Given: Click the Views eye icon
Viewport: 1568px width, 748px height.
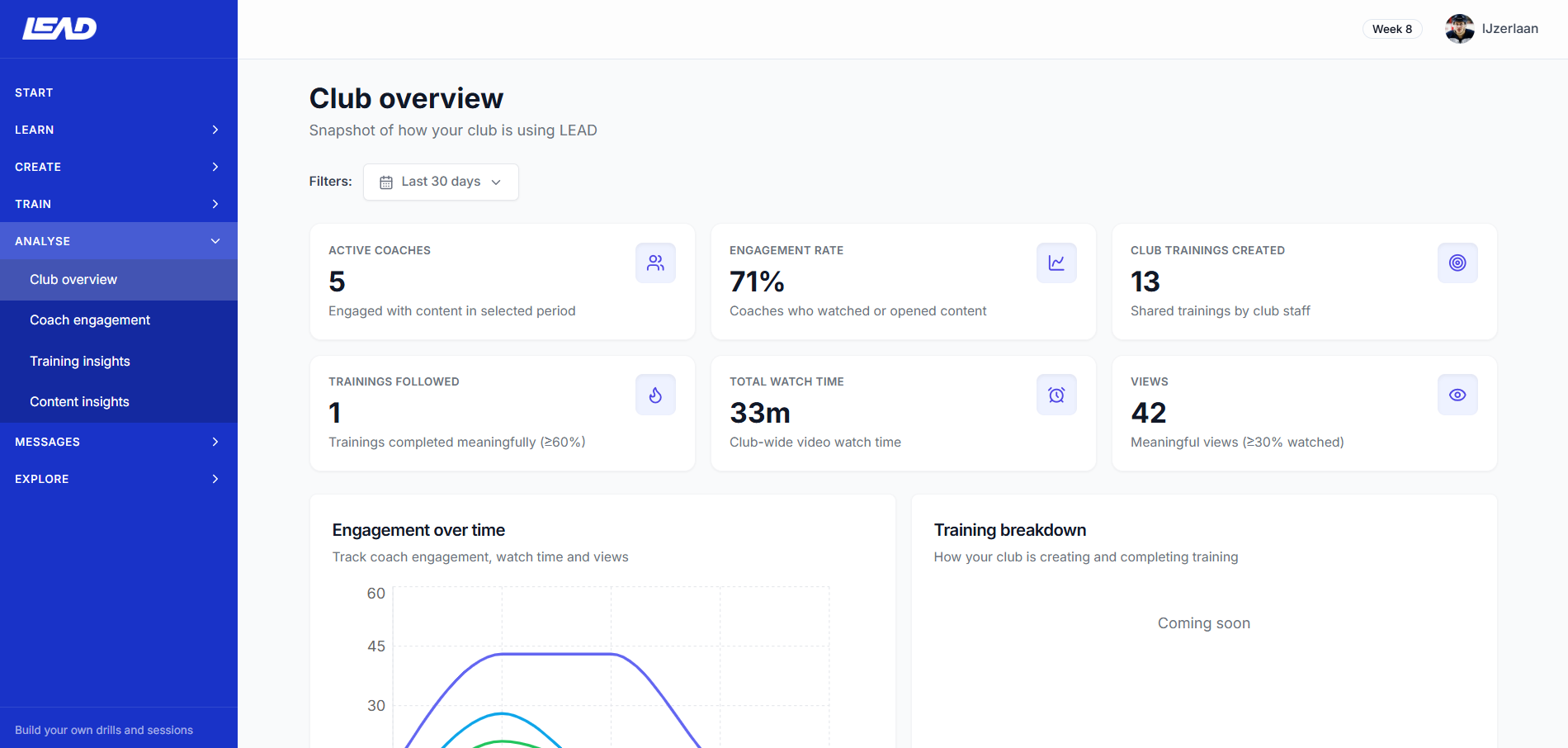Looking at the screenshot, I should click(x=1457, y=394).
